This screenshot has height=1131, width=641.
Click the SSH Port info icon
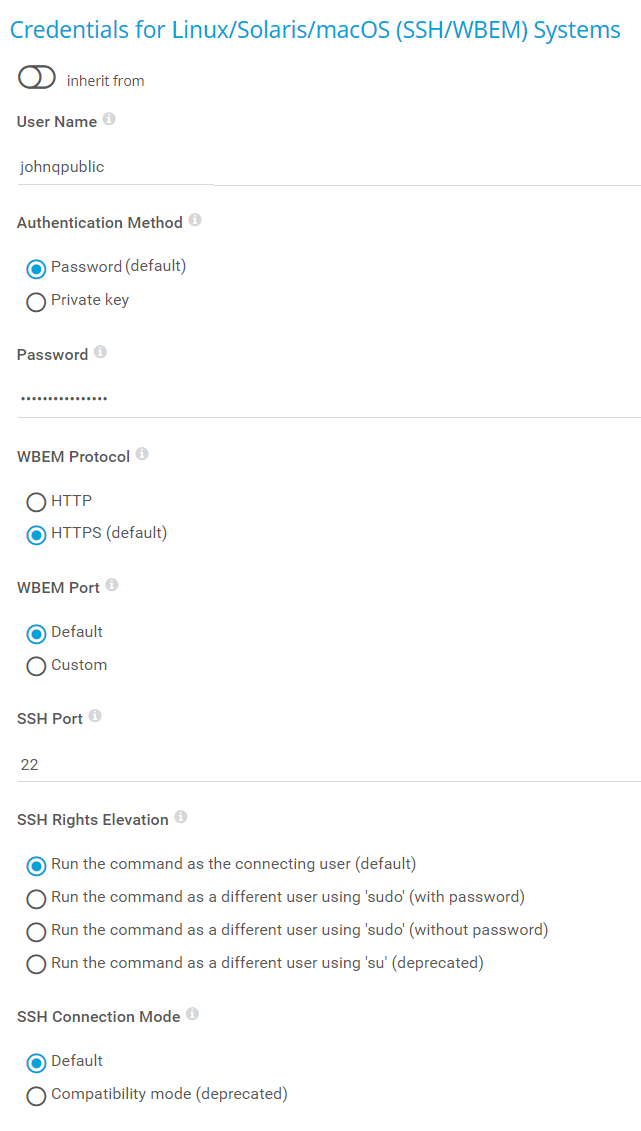pos(95,716)
